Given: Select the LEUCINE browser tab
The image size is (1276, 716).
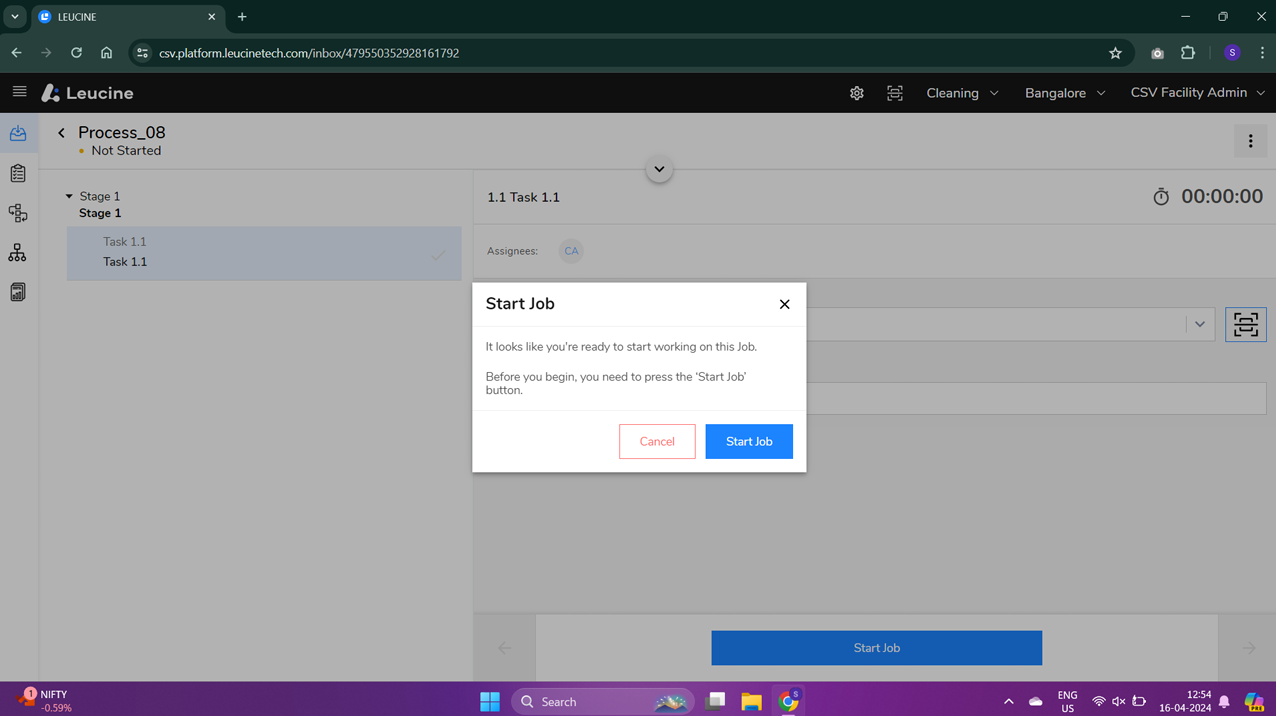Looking at the screenshot, I should point(128,17).
